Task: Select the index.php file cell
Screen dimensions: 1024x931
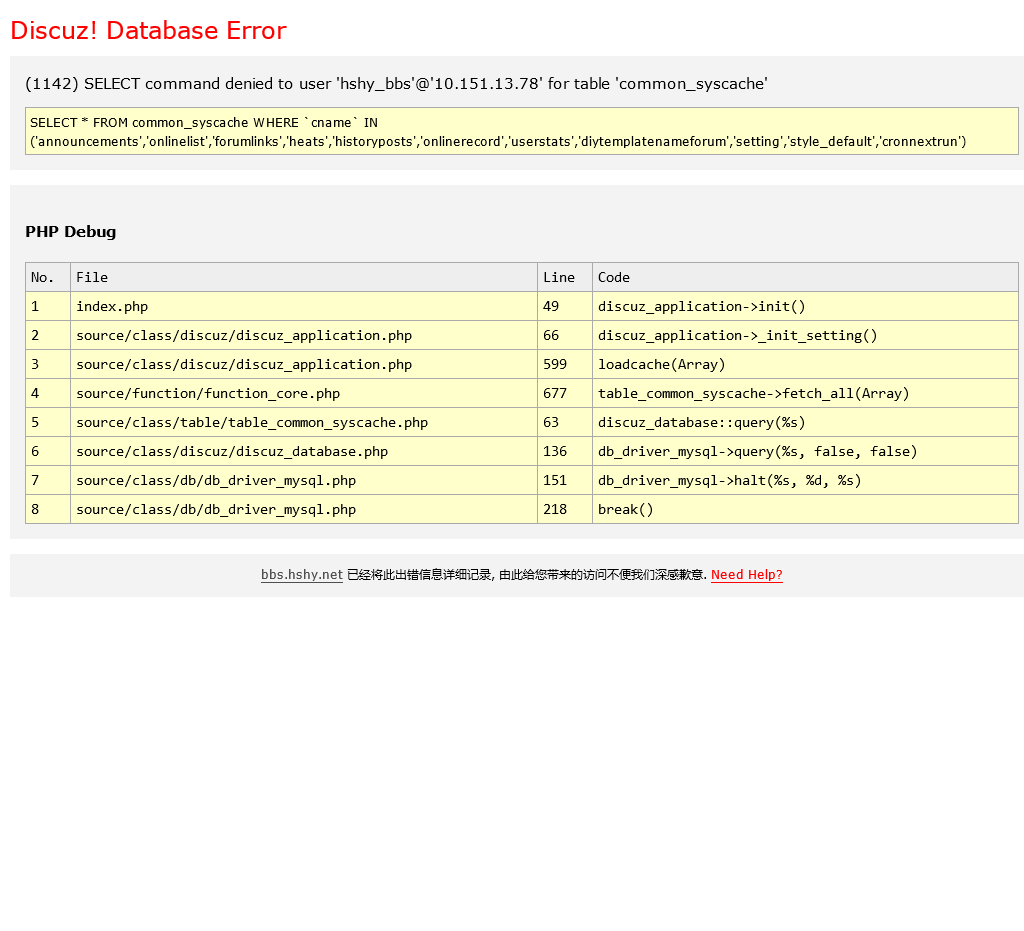Action: click(112, 306)
